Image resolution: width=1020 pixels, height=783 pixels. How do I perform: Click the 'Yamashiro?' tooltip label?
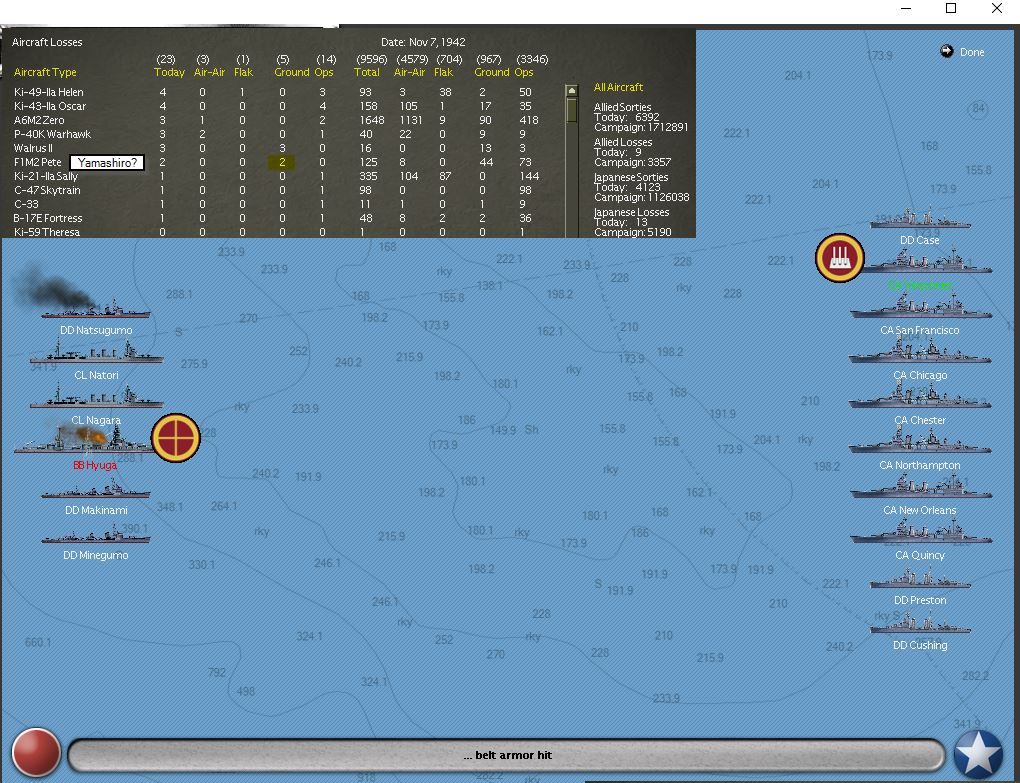click(x=107, y=163)
